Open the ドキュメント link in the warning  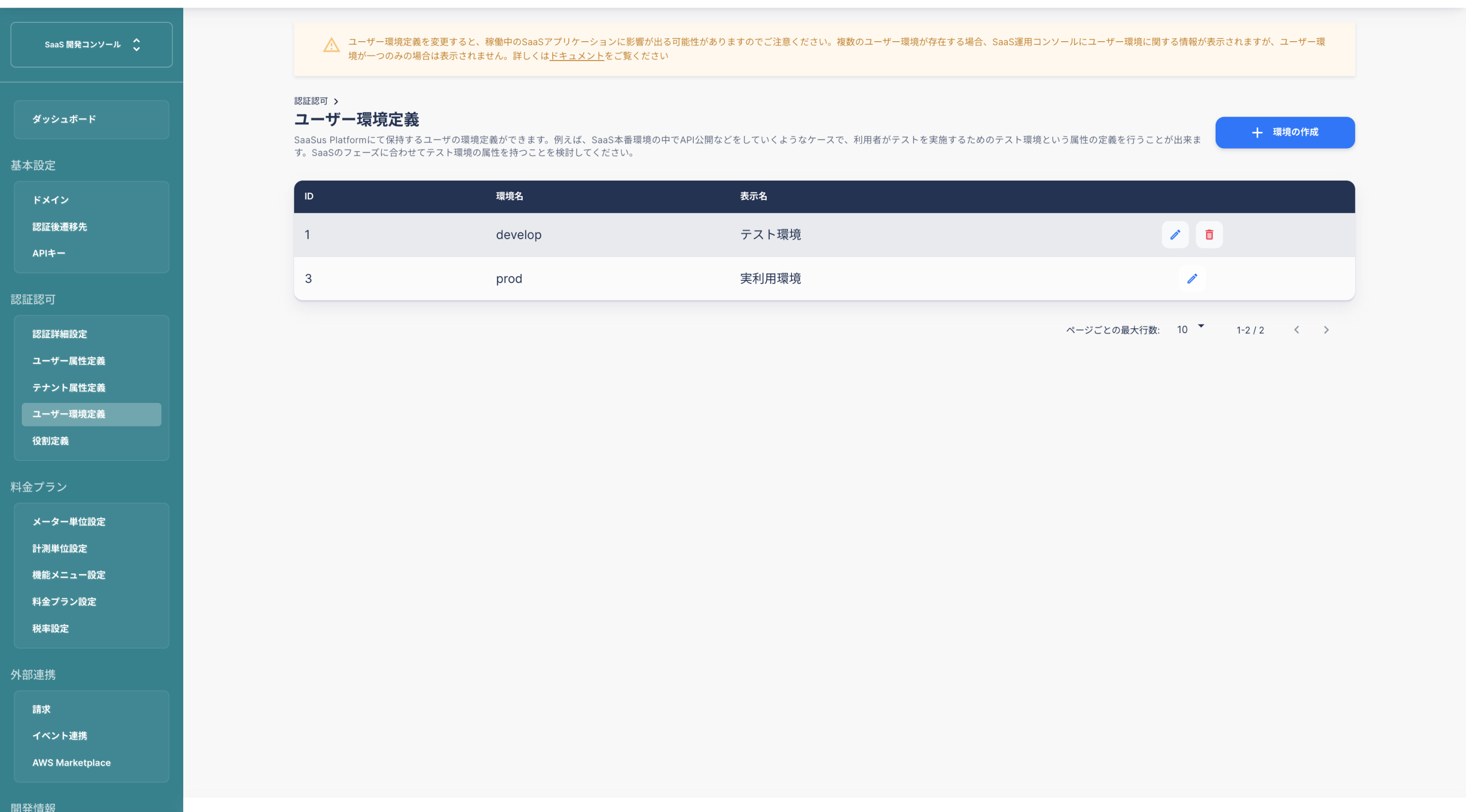point(576,56)
